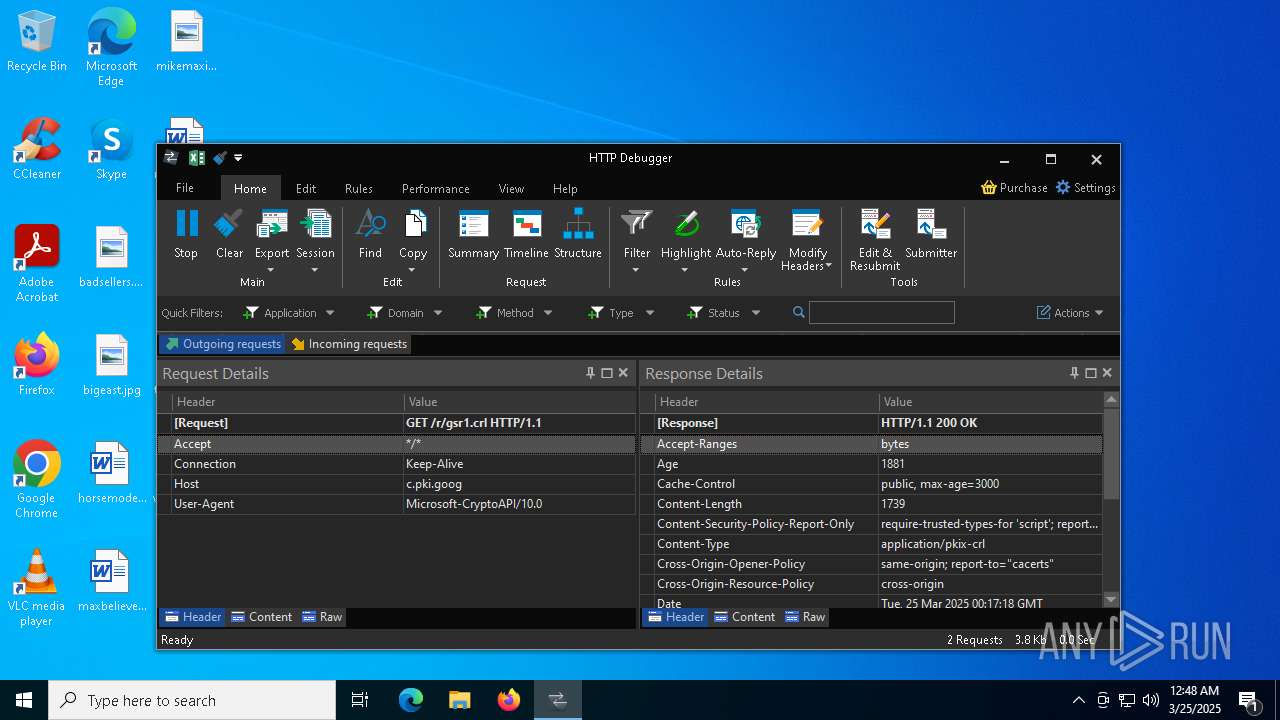Open File Explorer from the taskbar
This screenshot has height=720, width=1280.
[460, 700]
